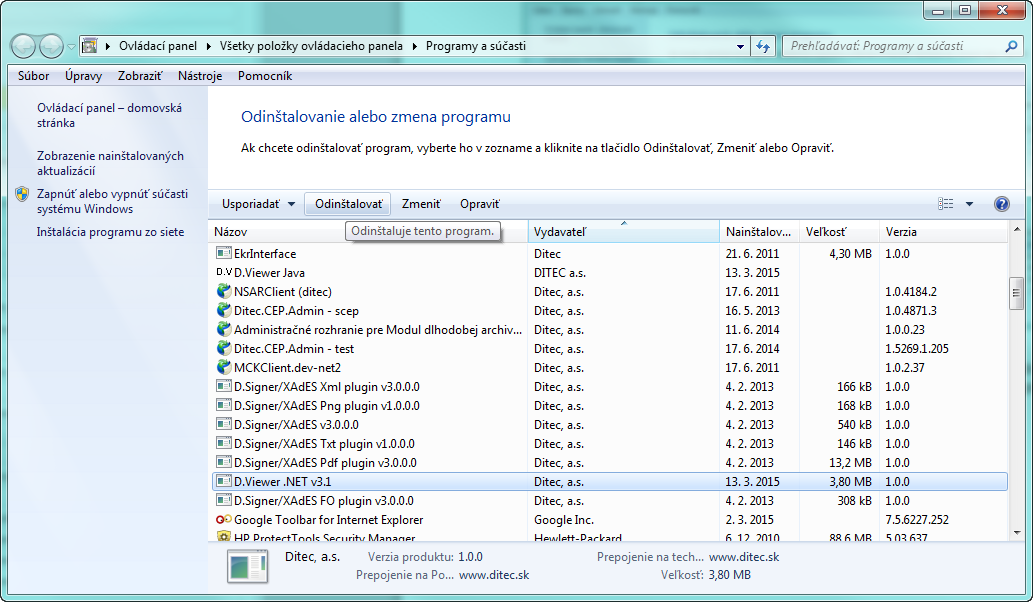Click the scroll up arrow of the list
Image resolution: width=1033 pixels, height=602 pixels.
[1016, 229]
